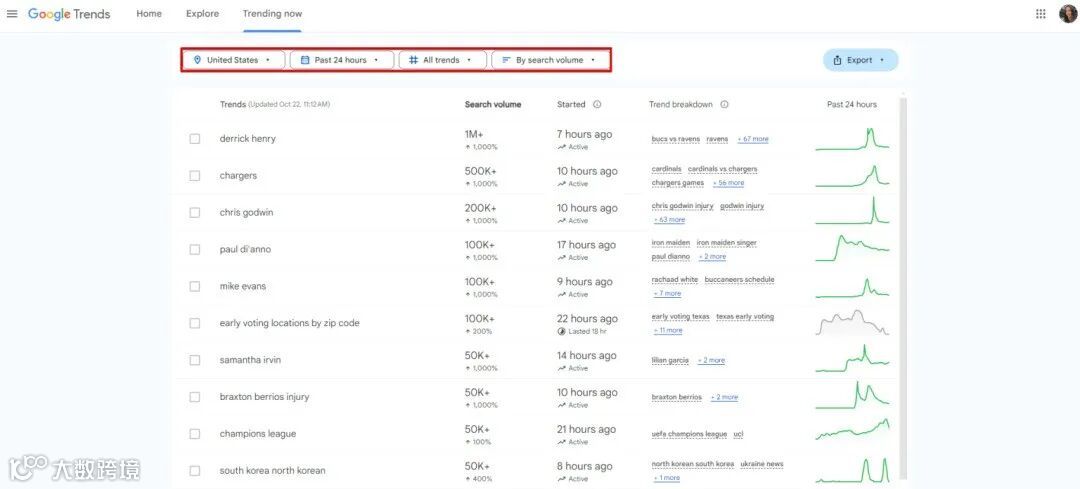Click the buccaneers schedule breakdown link
Viewport: 1080px width, 489px height.
[x=740, y=280]
